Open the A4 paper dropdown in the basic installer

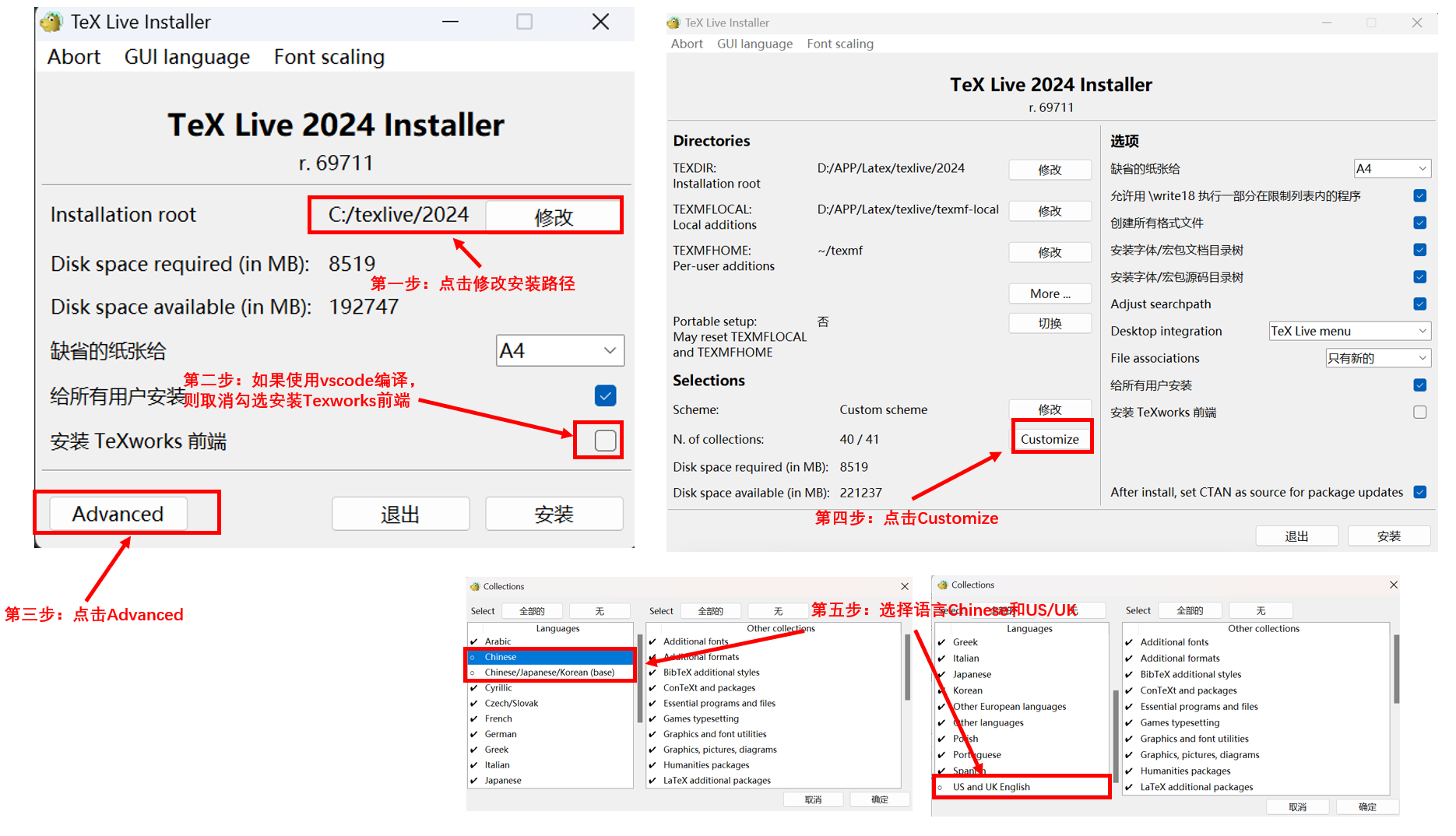click(560, 351)
